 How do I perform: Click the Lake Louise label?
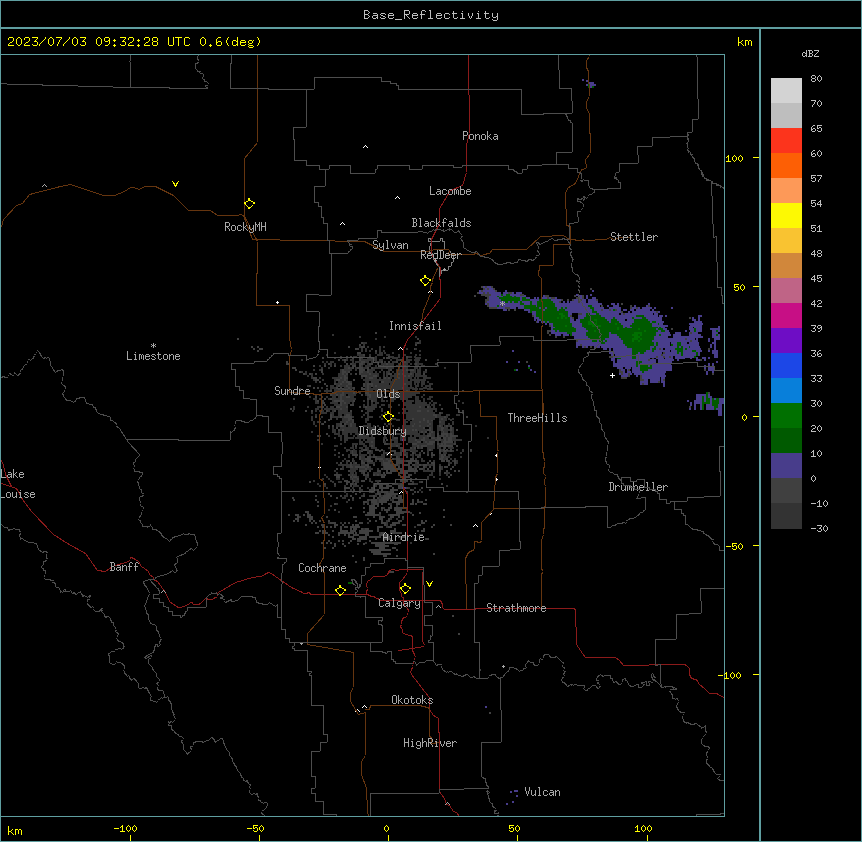coord(18,484)
